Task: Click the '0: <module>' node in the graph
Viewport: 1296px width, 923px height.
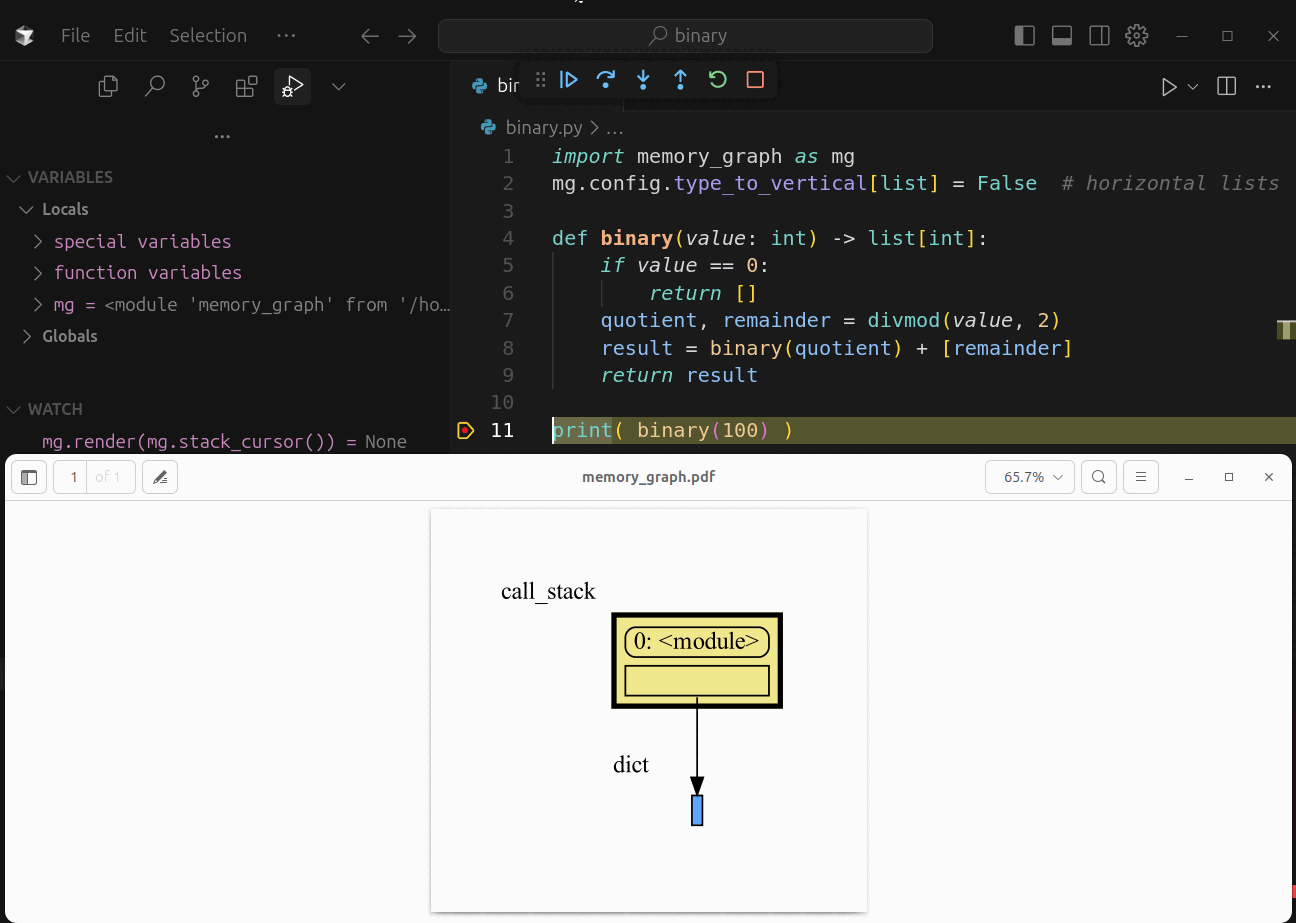Action: pos(697,642)
